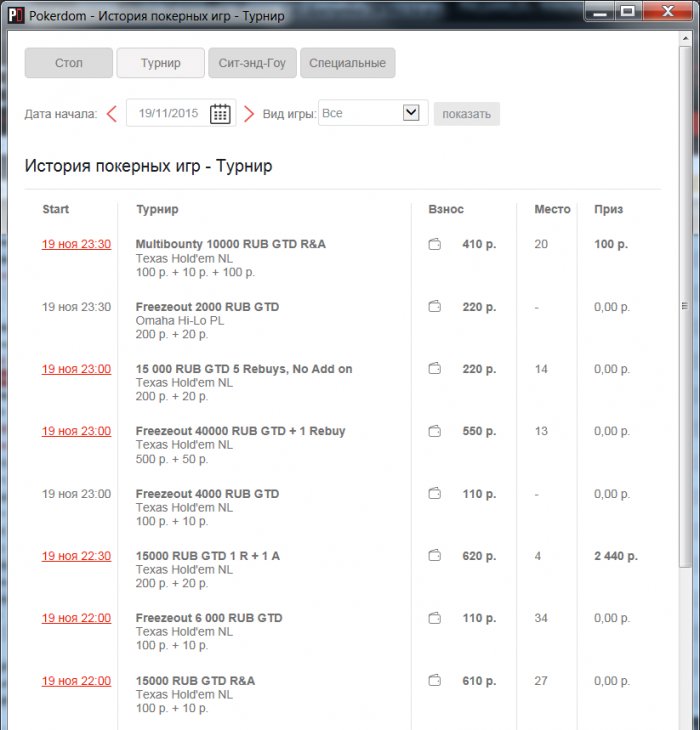
Task: Maximize the Pokerdom window
Action: (627, 11)
